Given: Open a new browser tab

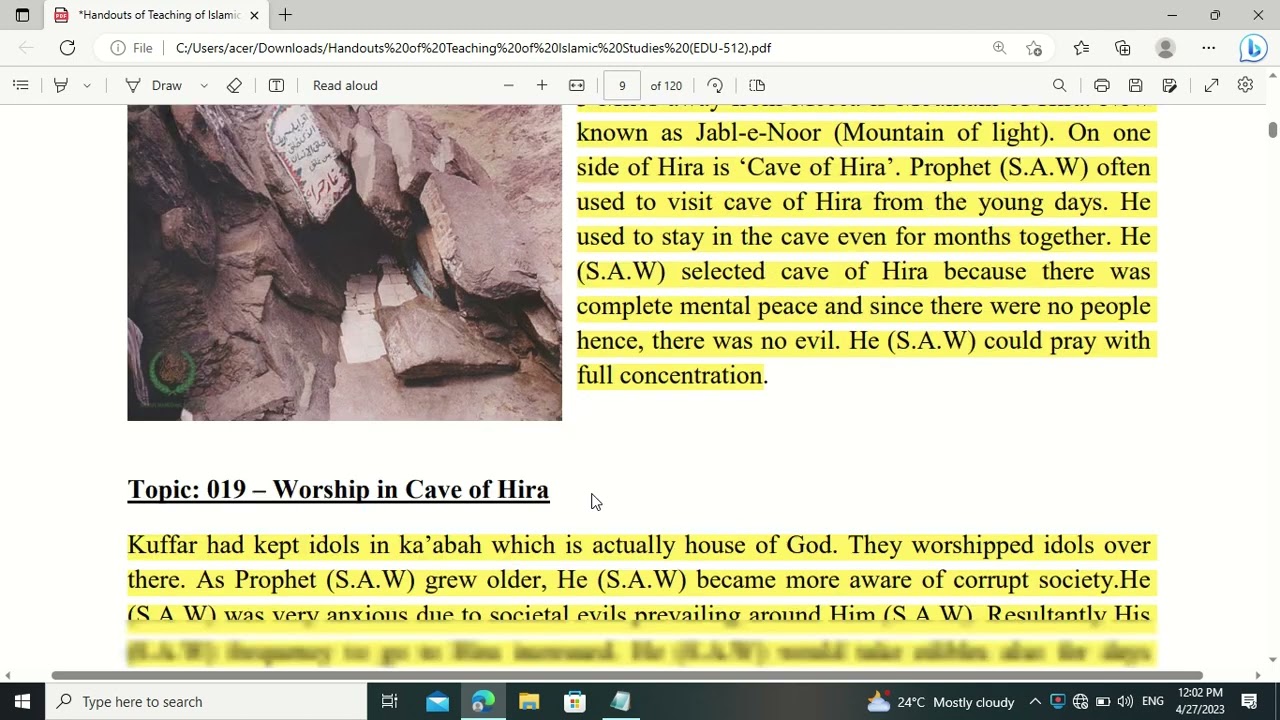Looking at the screenshot, I should (x=285, y=15).
